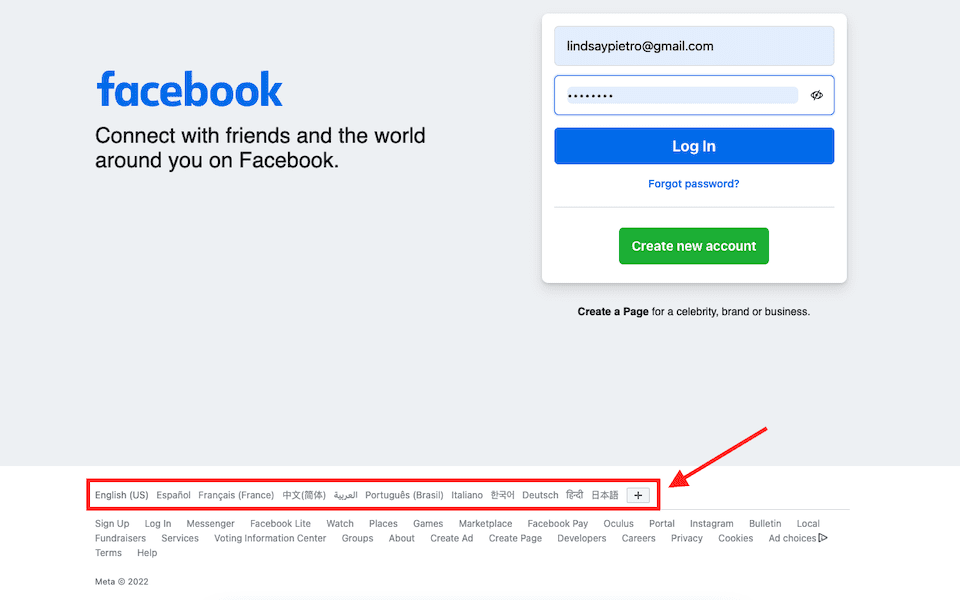Image resolution: width=960 pixels, height=600 pixels.
Task: Expand more languages with the plus button
Action: click(637, 494)
